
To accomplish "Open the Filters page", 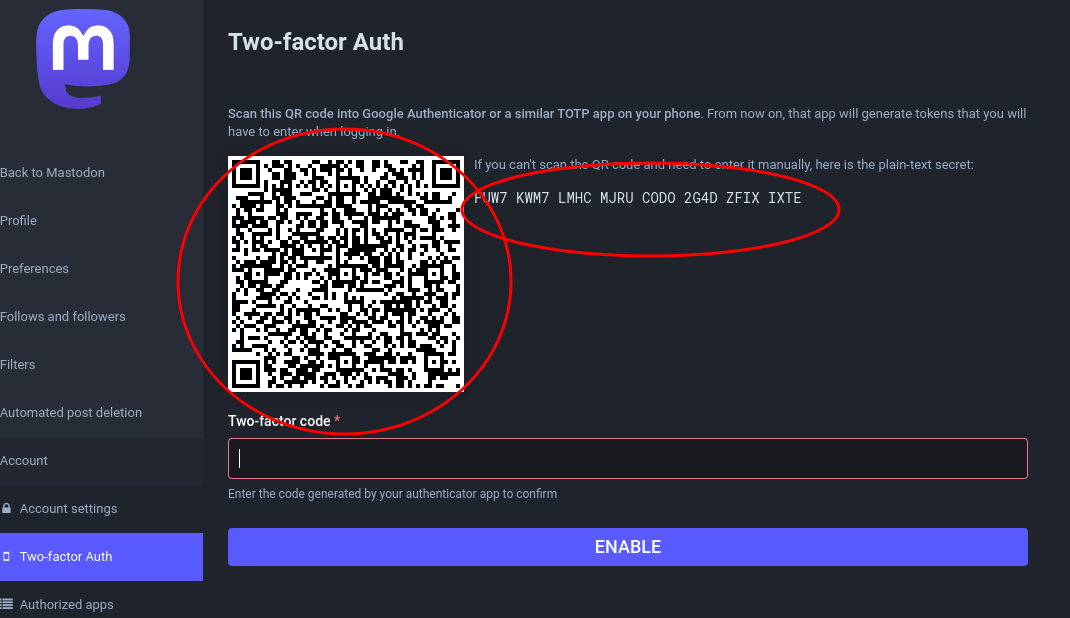I will click(18, 364).
